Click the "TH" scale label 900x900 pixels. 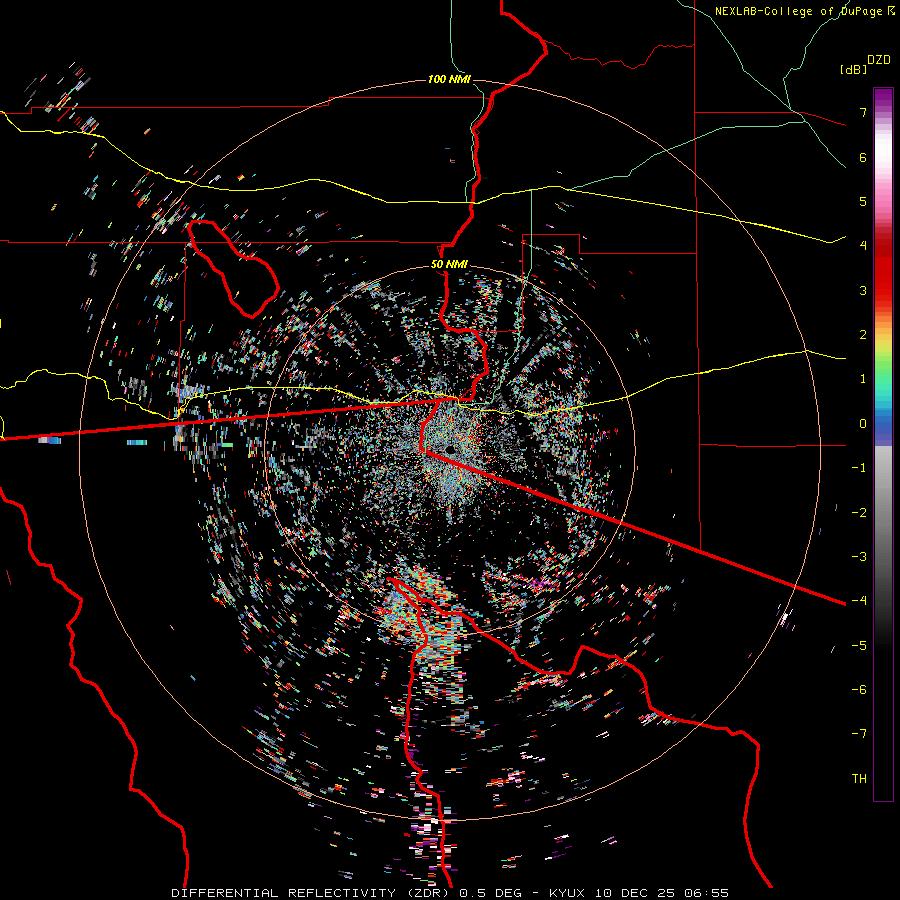click(859, 779)
